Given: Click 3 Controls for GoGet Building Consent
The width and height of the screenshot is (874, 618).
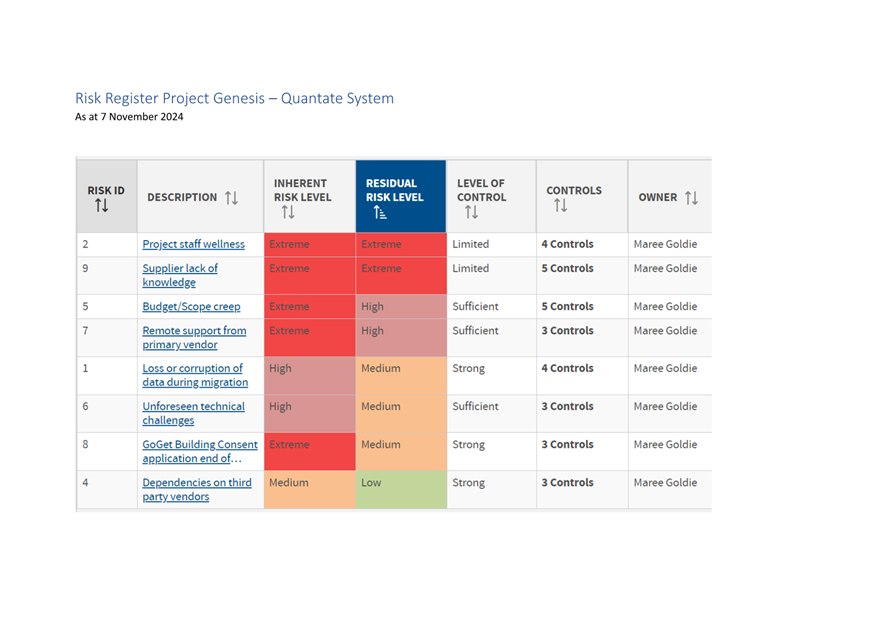Looking at the screenshot, I should pyautogui.click(x=567, y=444).
